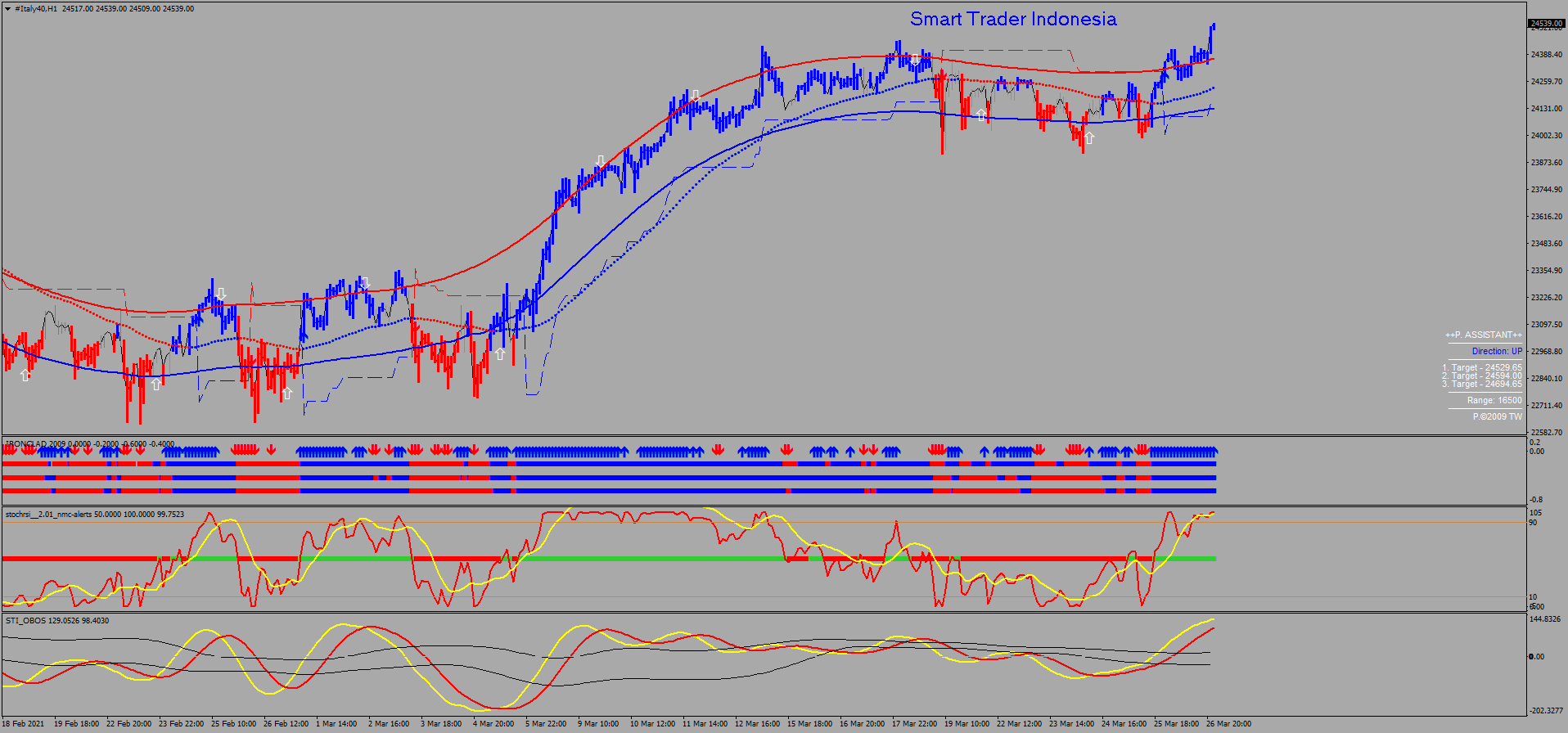This screenshot has height=733, width=1568.
Task: Click the 144.8326 scale value in STI_OBOS pane
Action: [x=1544, y=619]
